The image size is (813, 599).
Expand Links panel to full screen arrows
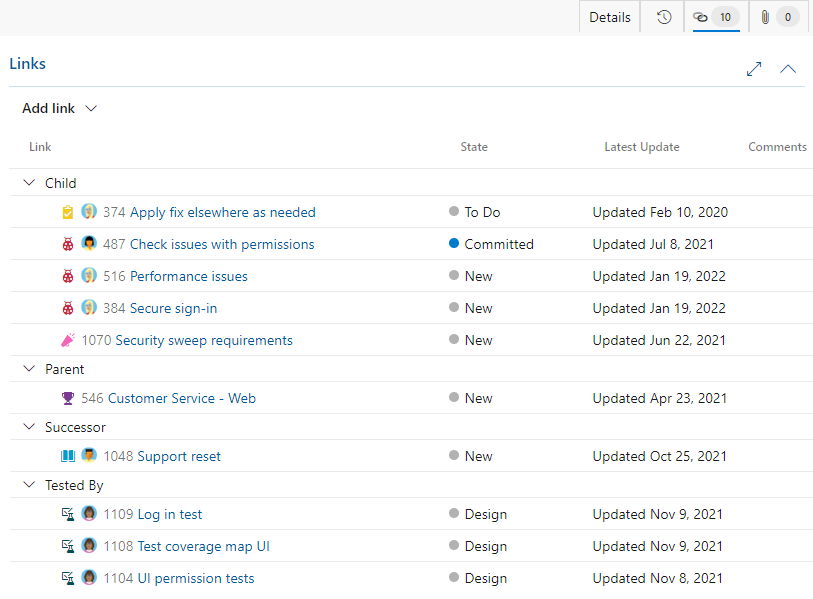point(754,70)
